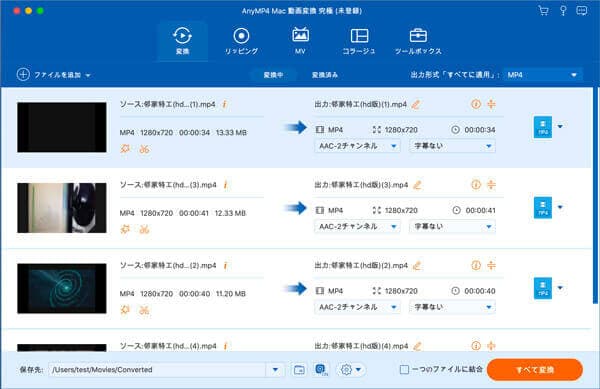Show source info for (4).mp4

pos(225,346)
